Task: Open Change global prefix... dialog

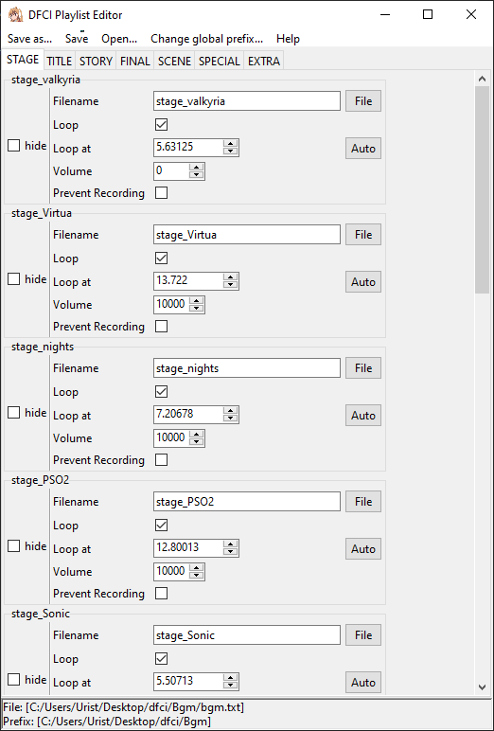Action: pos(206,39)
